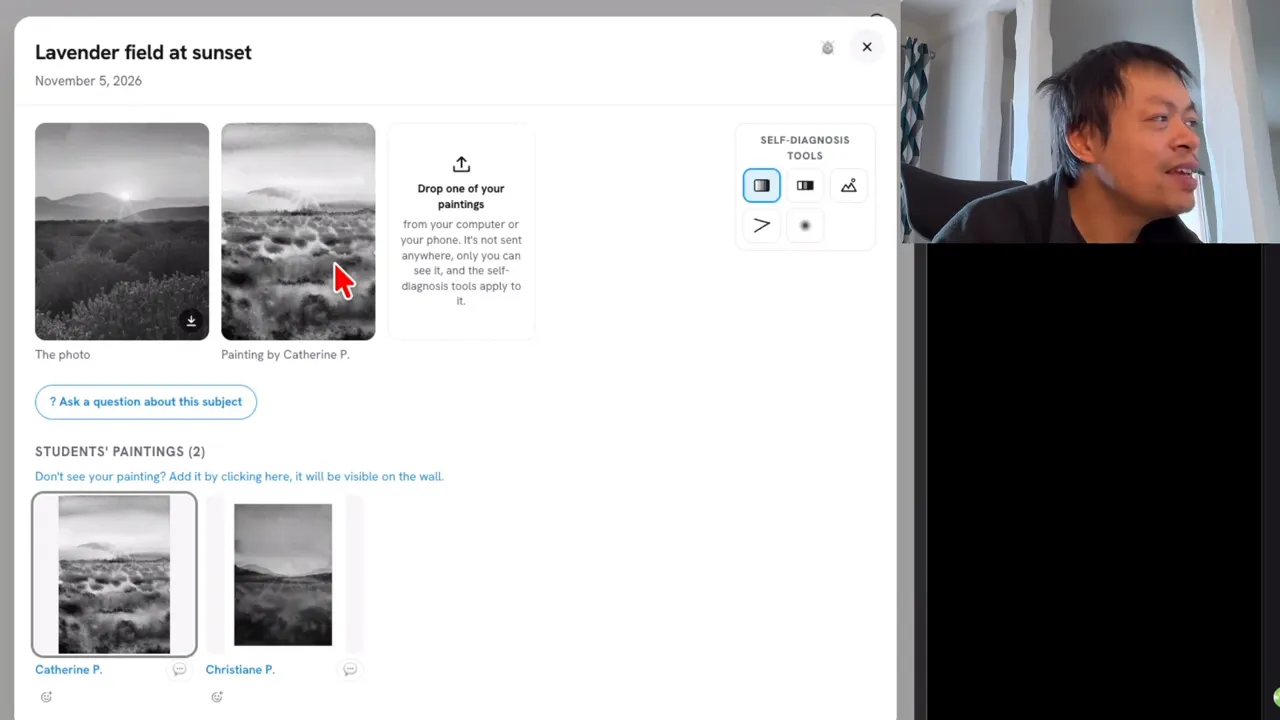Screen dimensions: 1280x720
Task: Add your painting to the wall link
Action: point(239,476)
